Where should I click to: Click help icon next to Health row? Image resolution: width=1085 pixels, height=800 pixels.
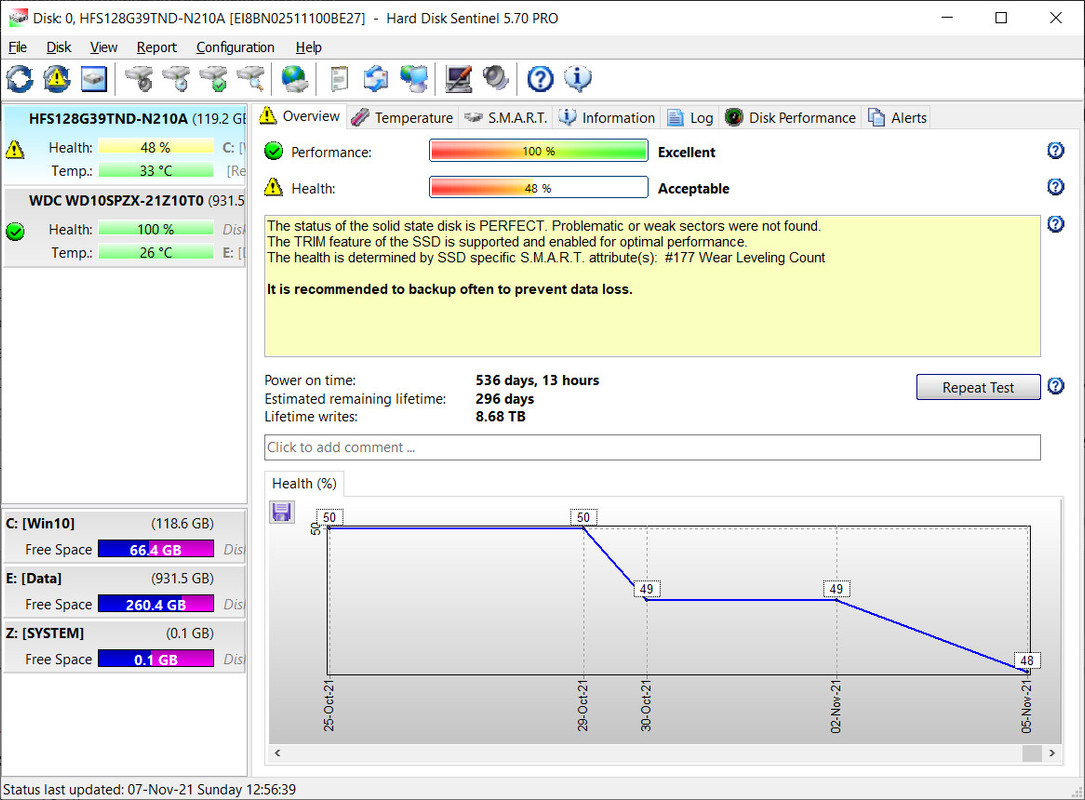tap(1055, 186)
